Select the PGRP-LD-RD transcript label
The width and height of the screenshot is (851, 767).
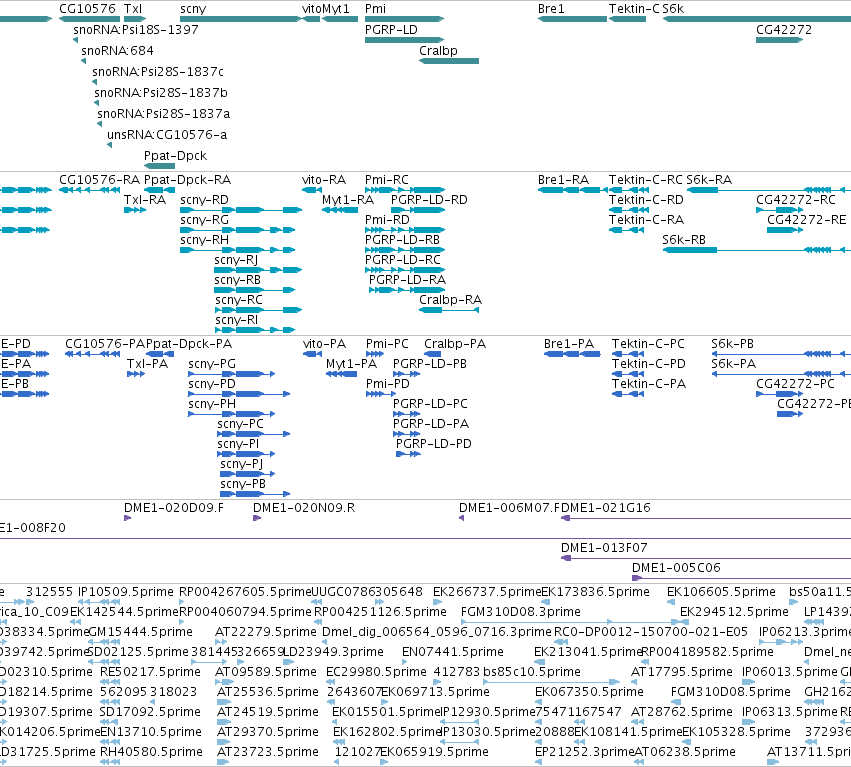click(x=429, y=200)
